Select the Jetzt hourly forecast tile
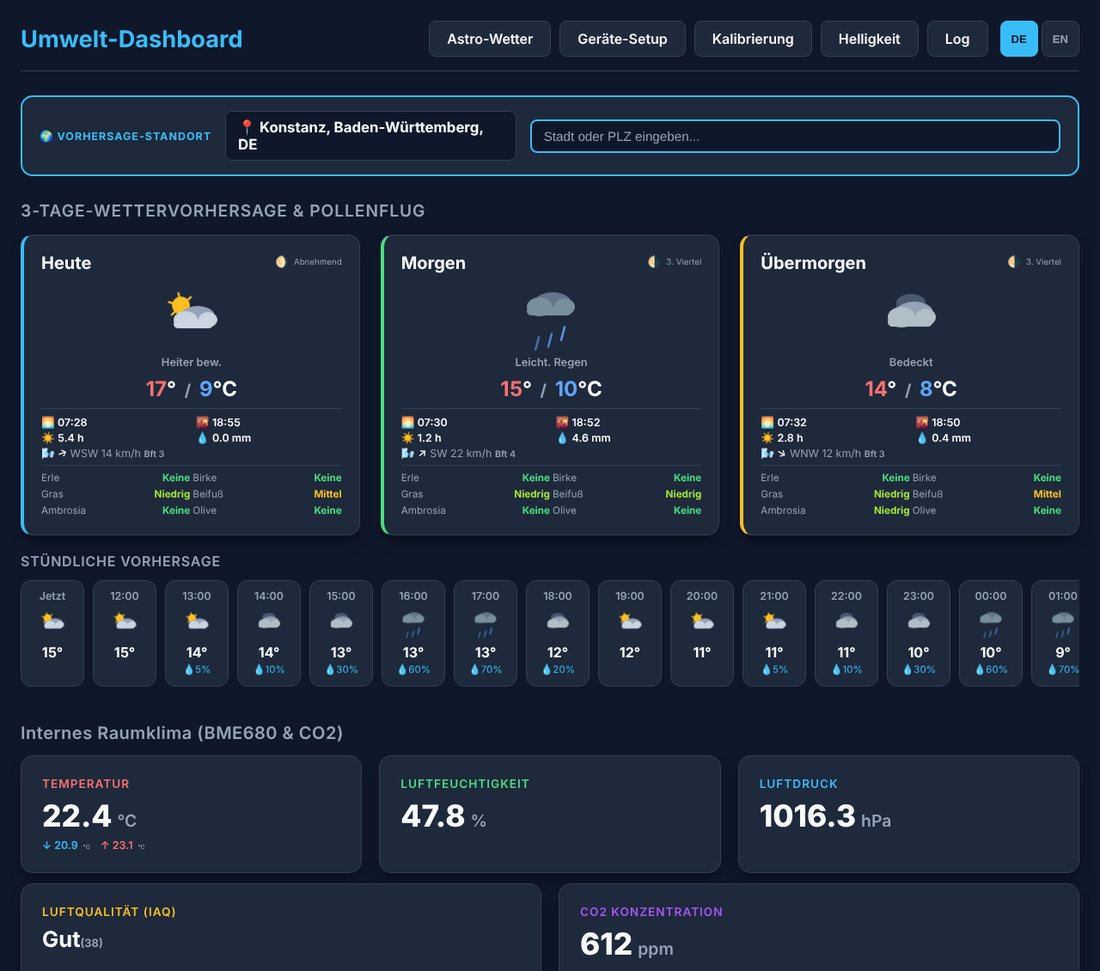Viewport: 1100px width, 971px height. [53, 633]
